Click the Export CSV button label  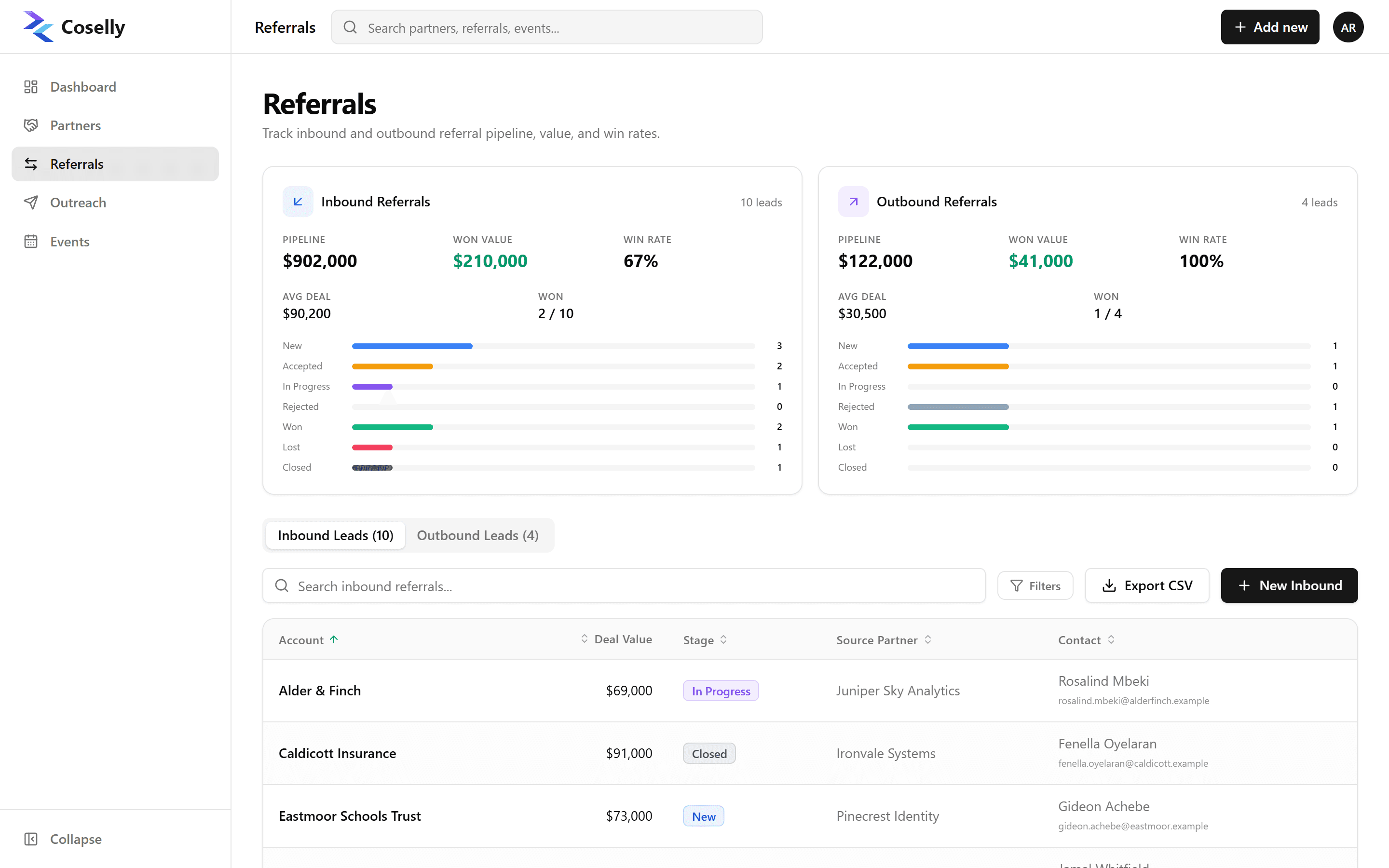1158,585
